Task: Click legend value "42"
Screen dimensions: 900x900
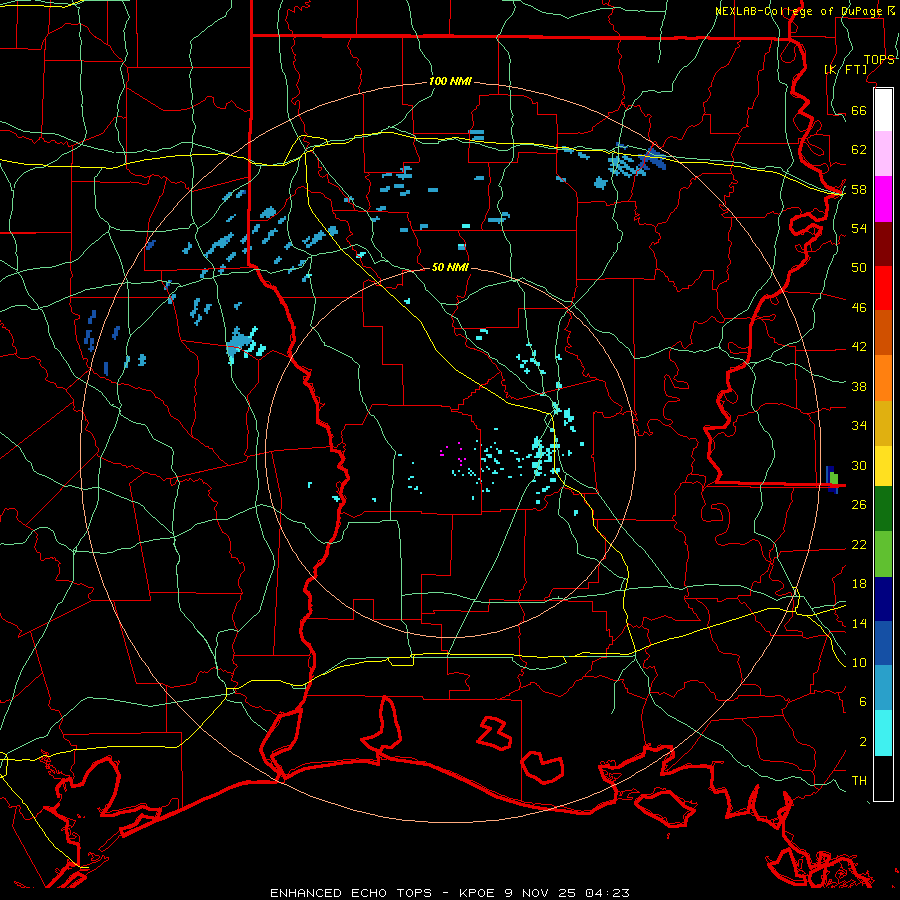Action: [859, 346]
